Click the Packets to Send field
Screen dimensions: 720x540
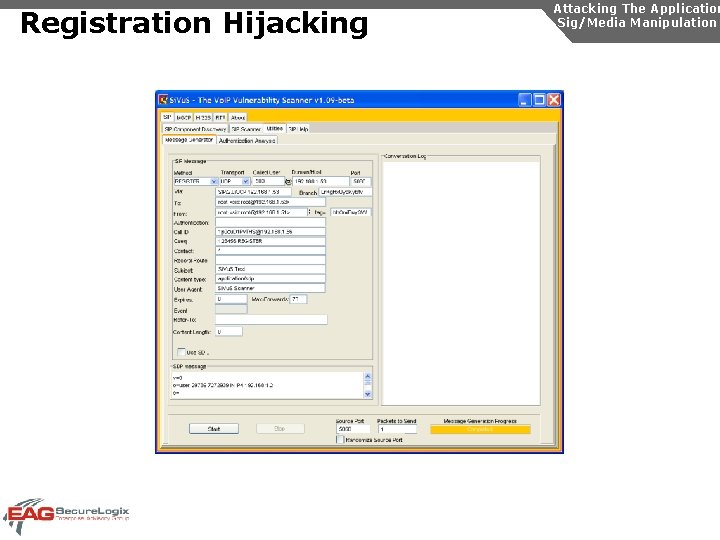pos(397,429)
